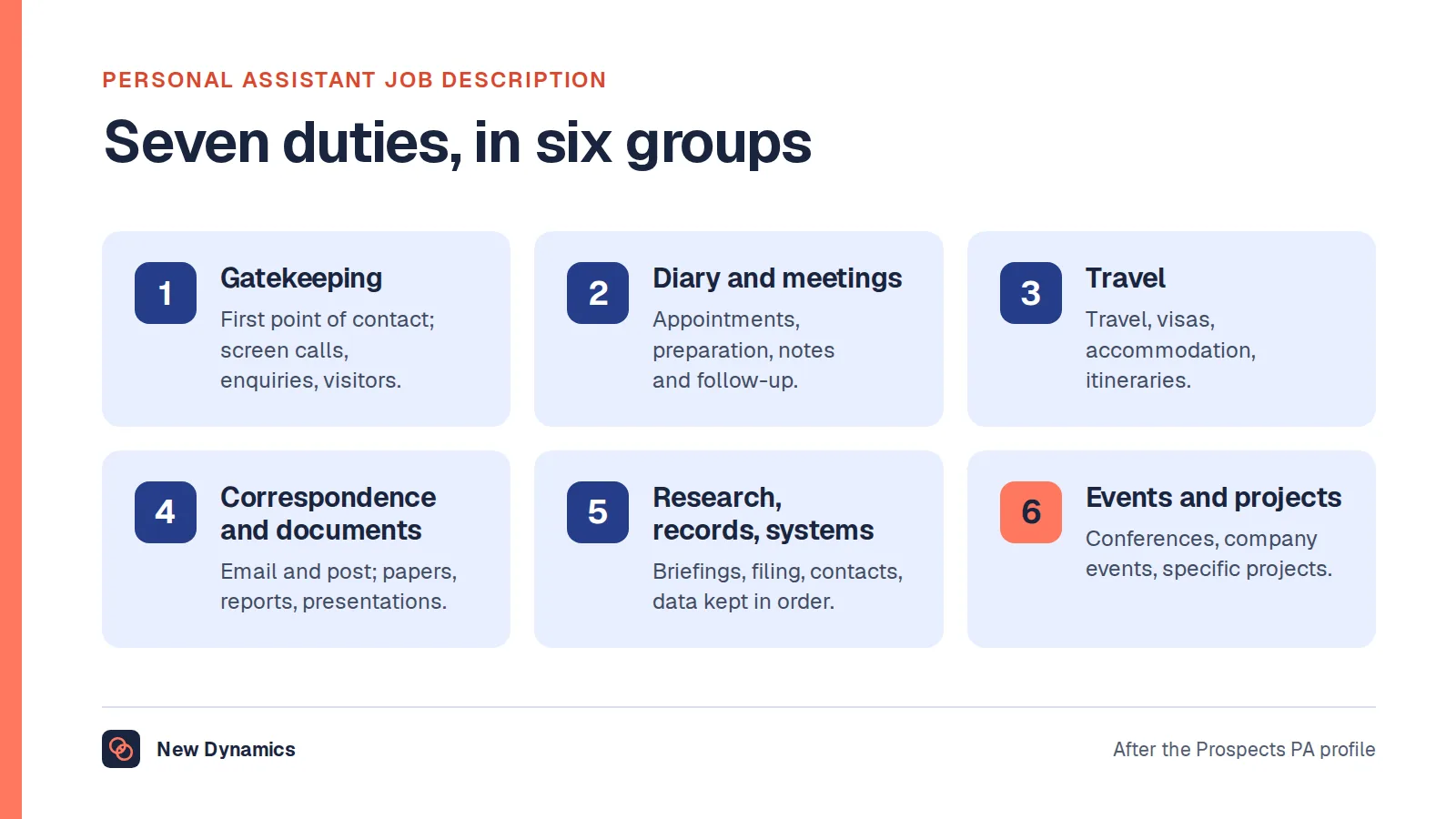Click the number 5 badge for Research
The image size is (1456, 819).
pyautogui.click(x=598, y=512)
